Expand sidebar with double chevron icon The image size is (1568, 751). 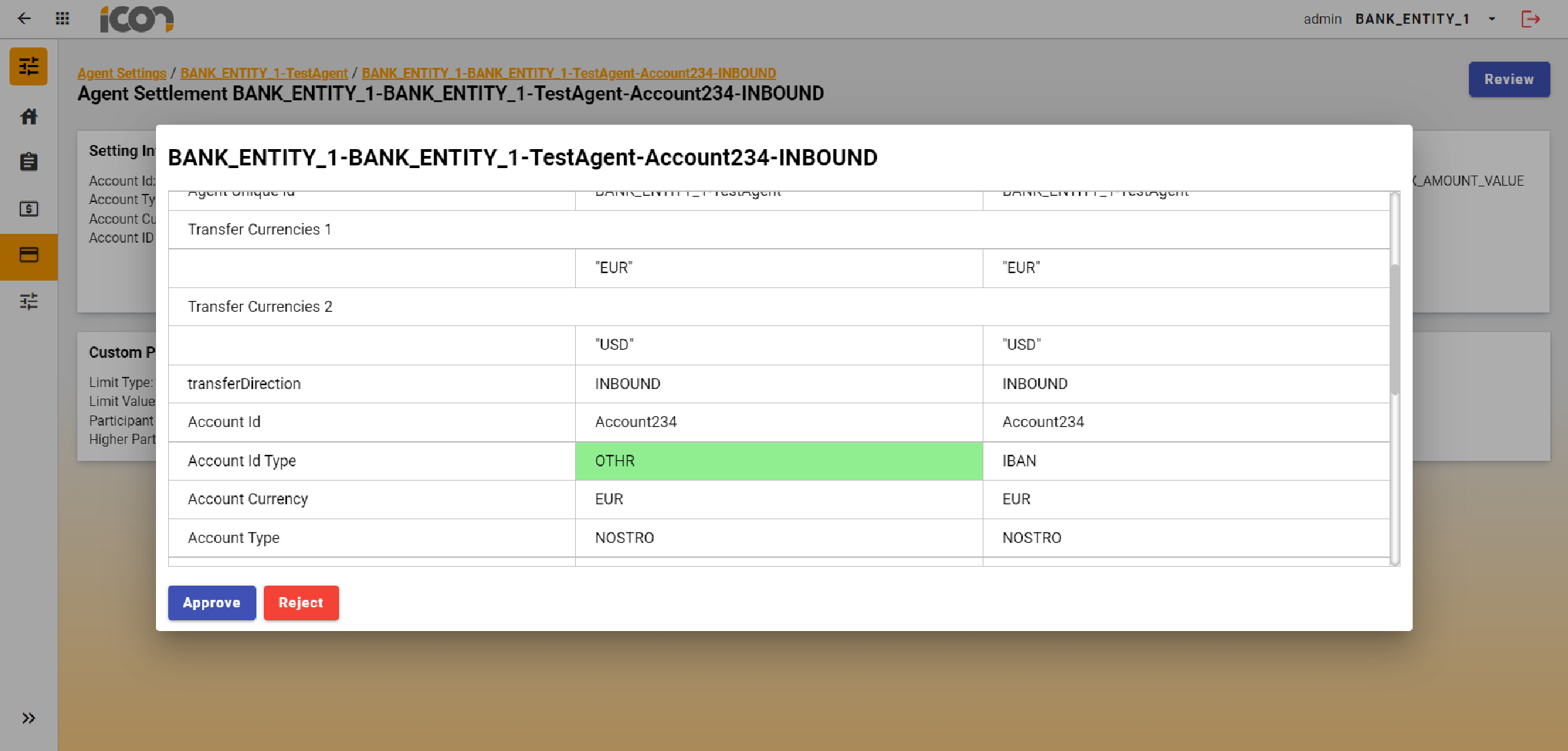coord(28,718)
